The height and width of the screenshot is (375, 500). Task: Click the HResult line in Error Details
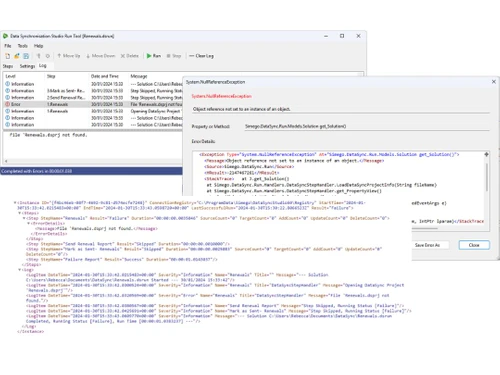click(x=242, y=173)
